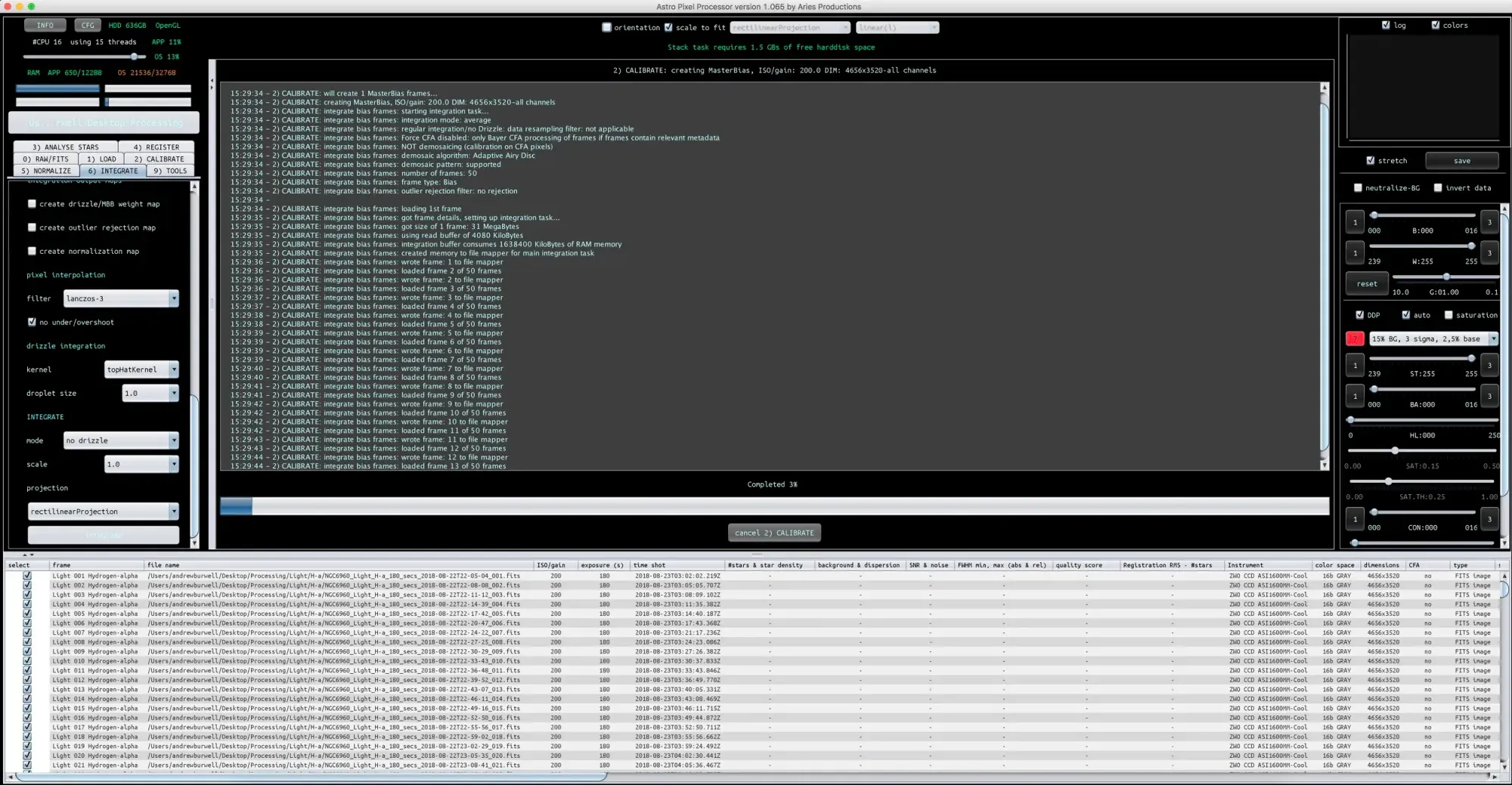Click the 1 button beside CON:000 slider
1512x785 pixels.
click(x=1355, y=519)
